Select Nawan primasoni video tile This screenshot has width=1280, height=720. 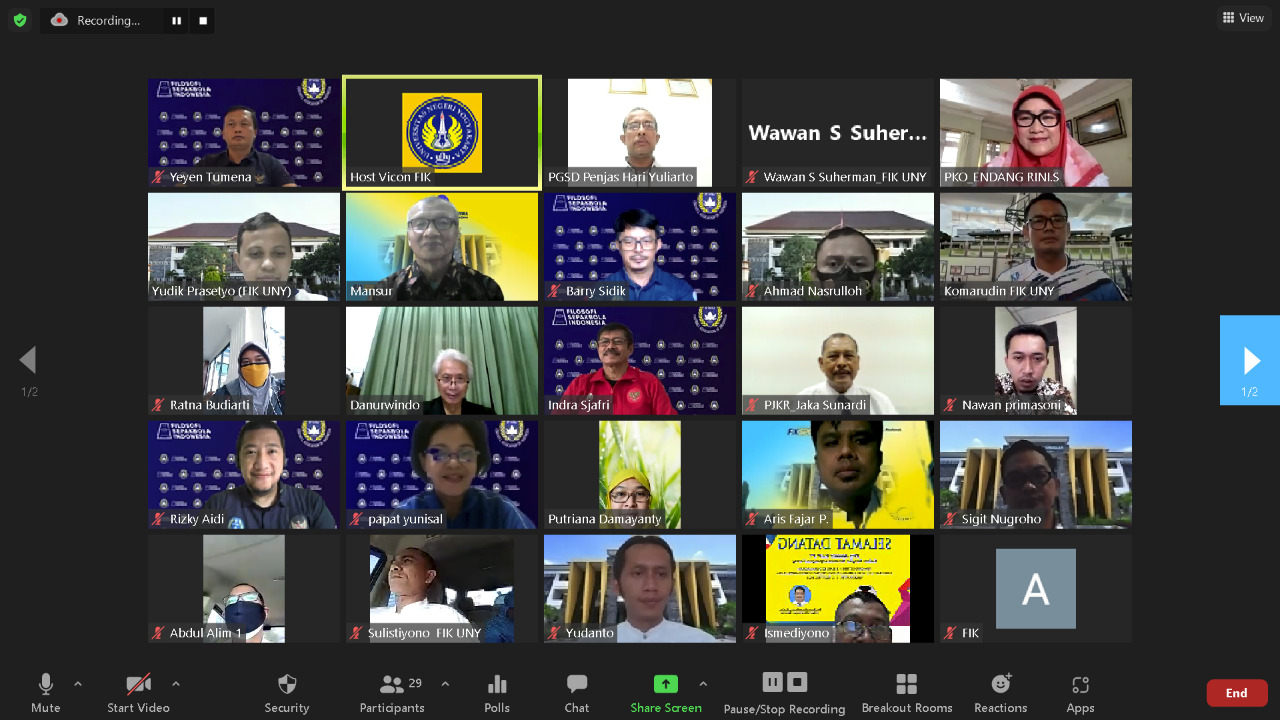point(1036,361)
